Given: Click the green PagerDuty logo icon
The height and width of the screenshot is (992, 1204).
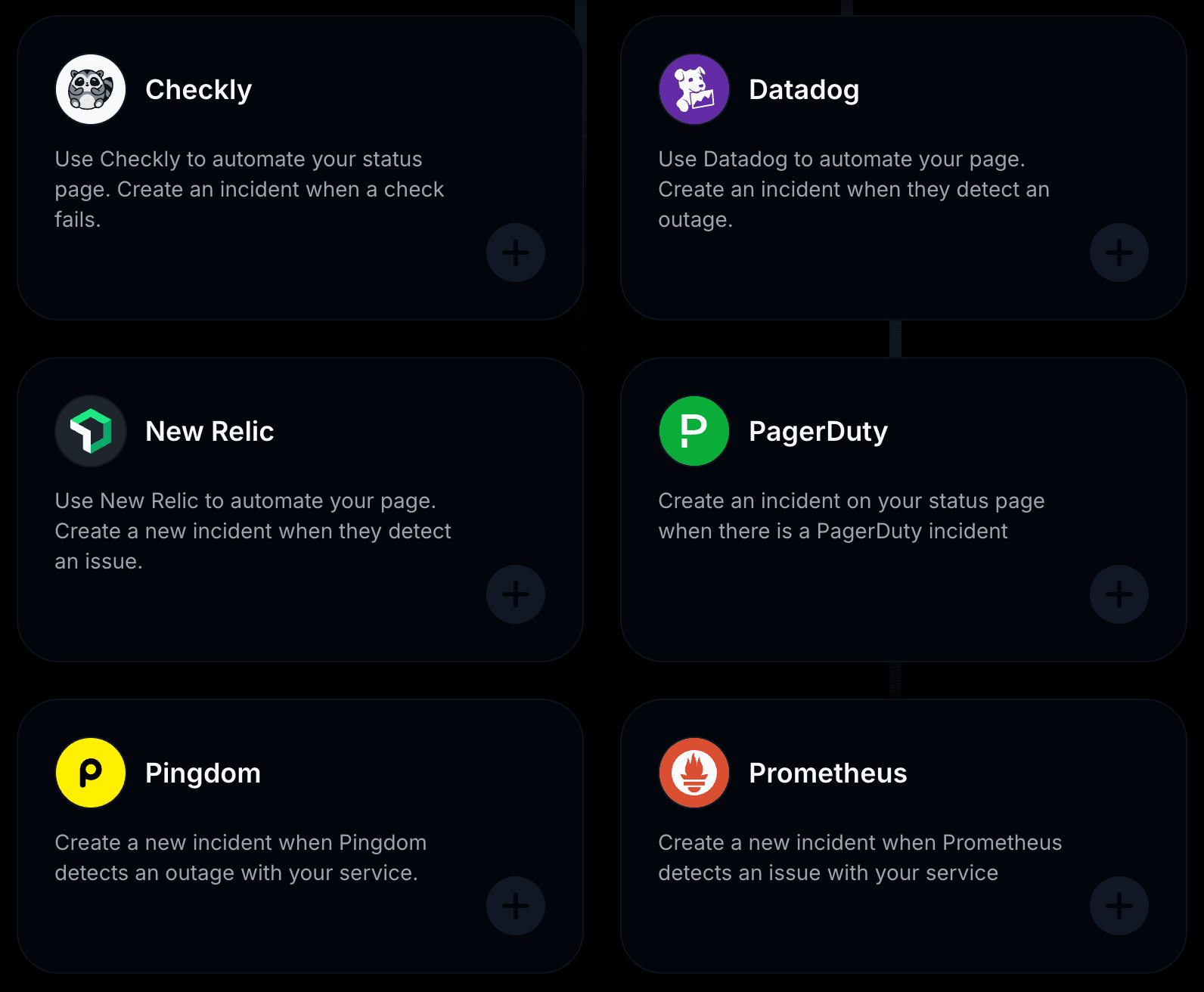Looking at the screenshot, I should point(694,431).
